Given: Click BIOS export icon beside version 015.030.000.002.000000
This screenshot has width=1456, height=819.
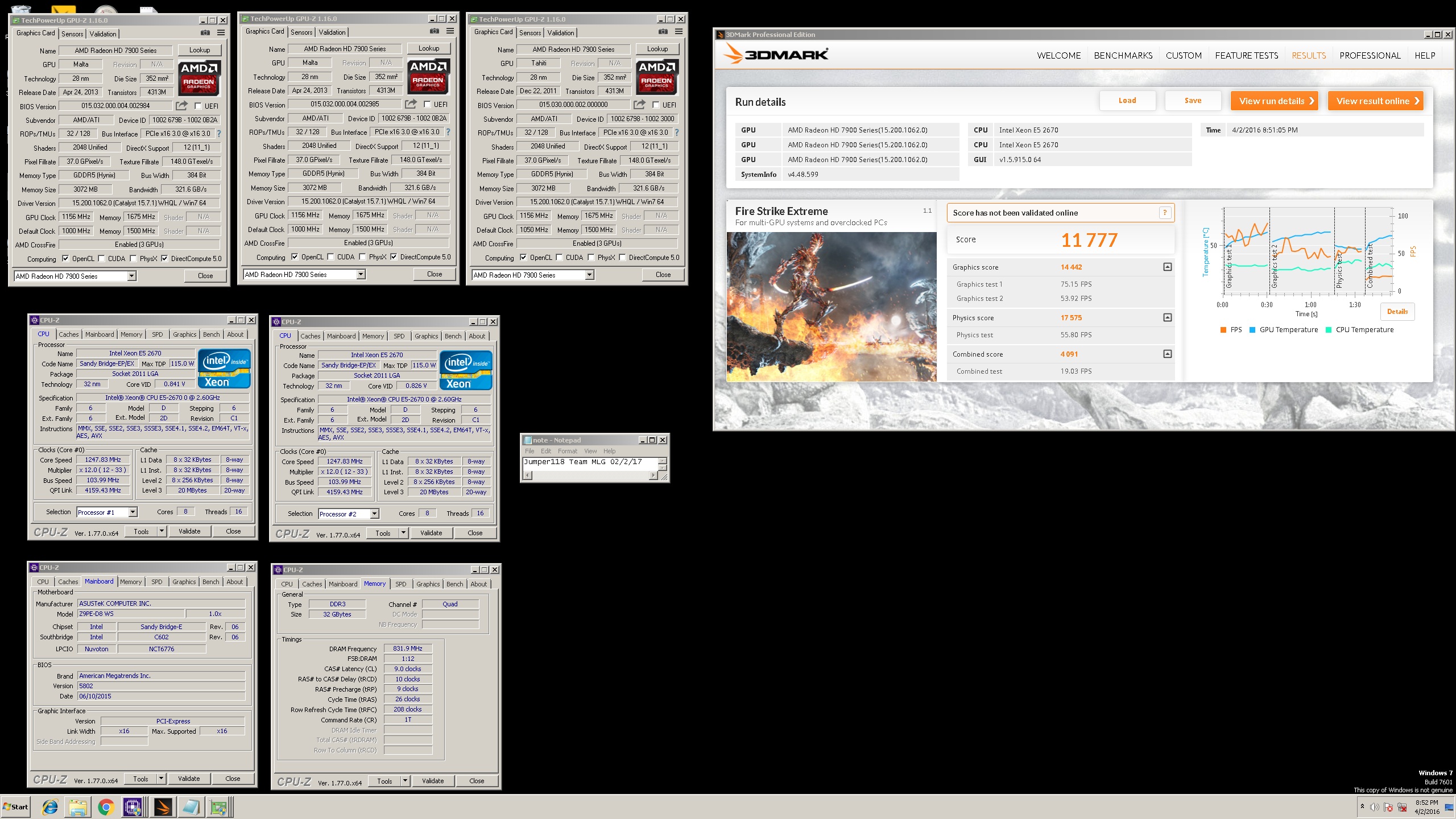Looking at the screenshot, I should tap(639, 105).
